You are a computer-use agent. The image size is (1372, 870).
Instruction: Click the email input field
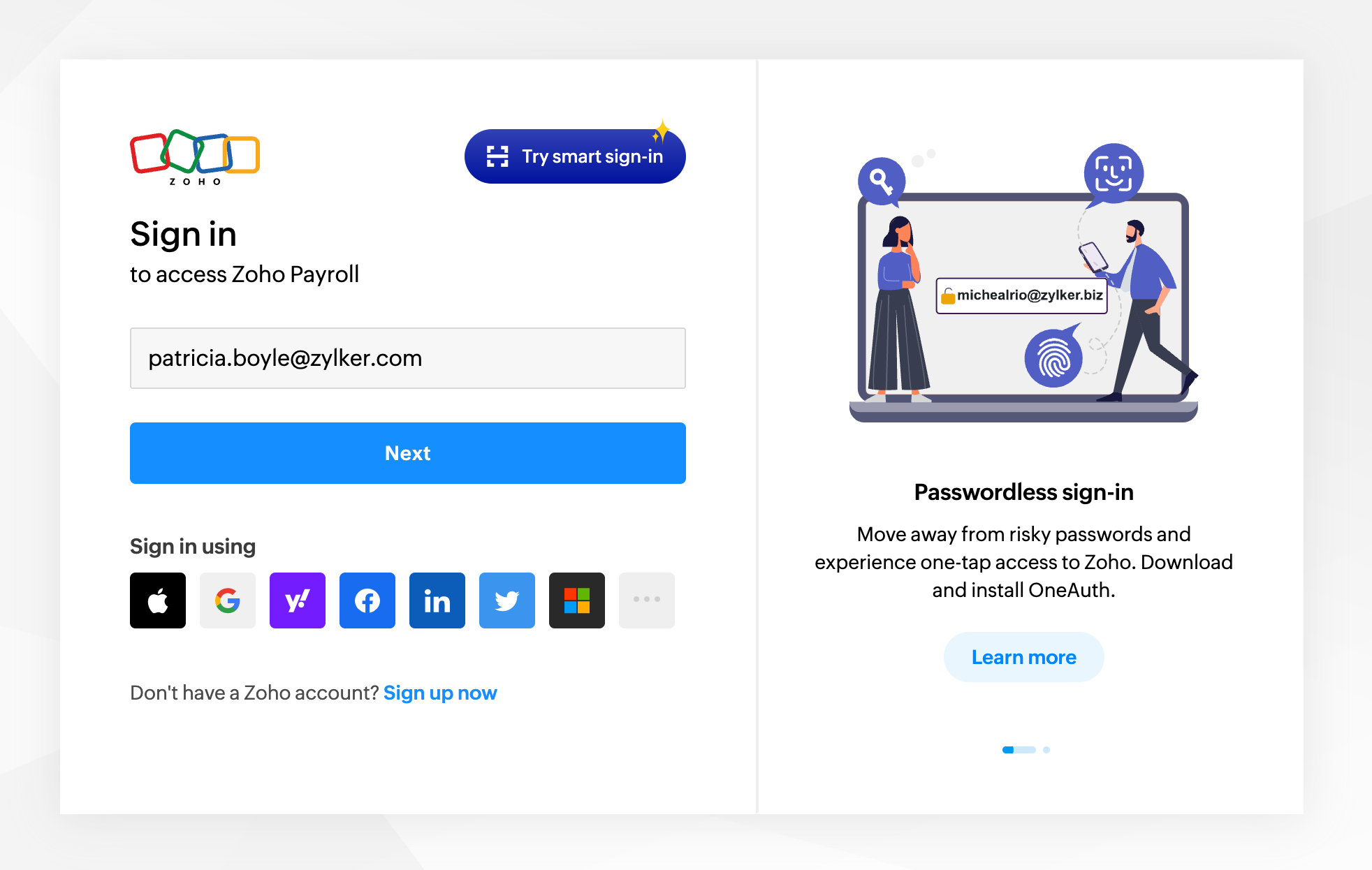pyautogui.click(x=407, y=358)
